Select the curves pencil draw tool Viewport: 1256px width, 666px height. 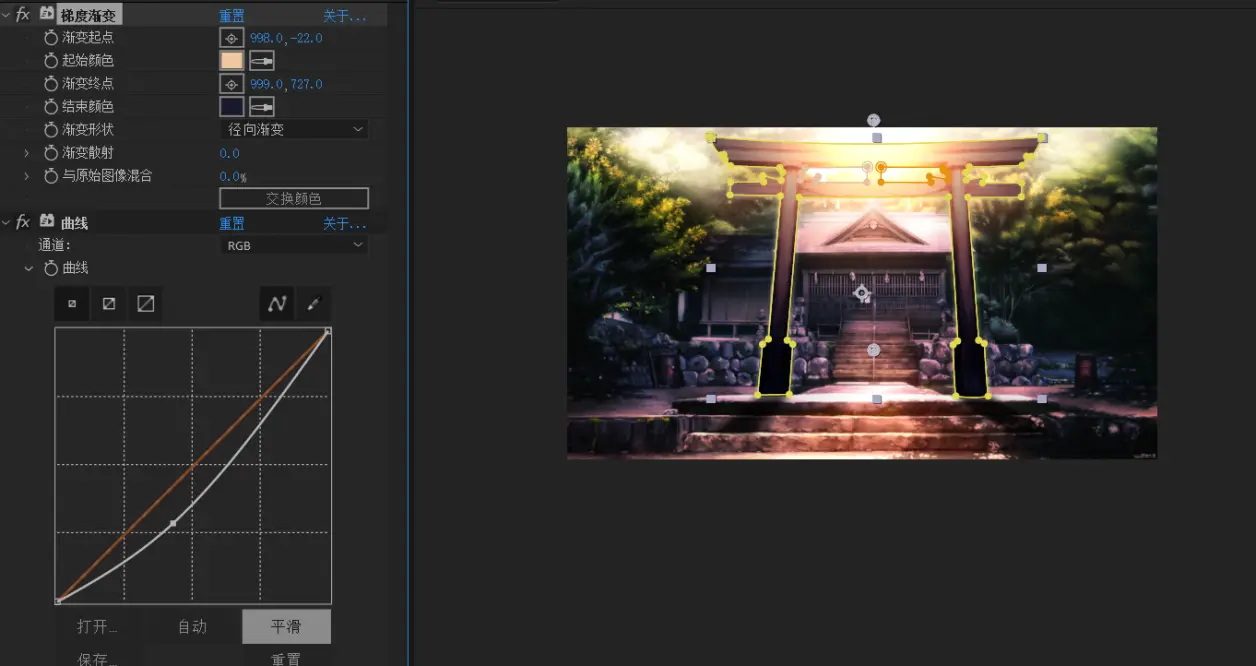pyautogui.click(x=313, y=304)
